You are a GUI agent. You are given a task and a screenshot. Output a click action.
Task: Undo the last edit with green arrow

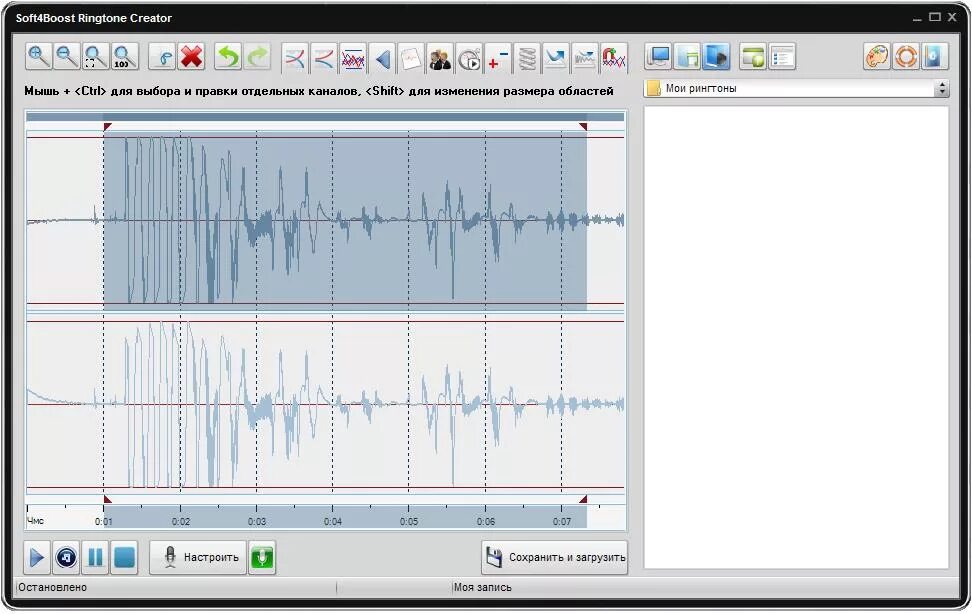point(228,56)
